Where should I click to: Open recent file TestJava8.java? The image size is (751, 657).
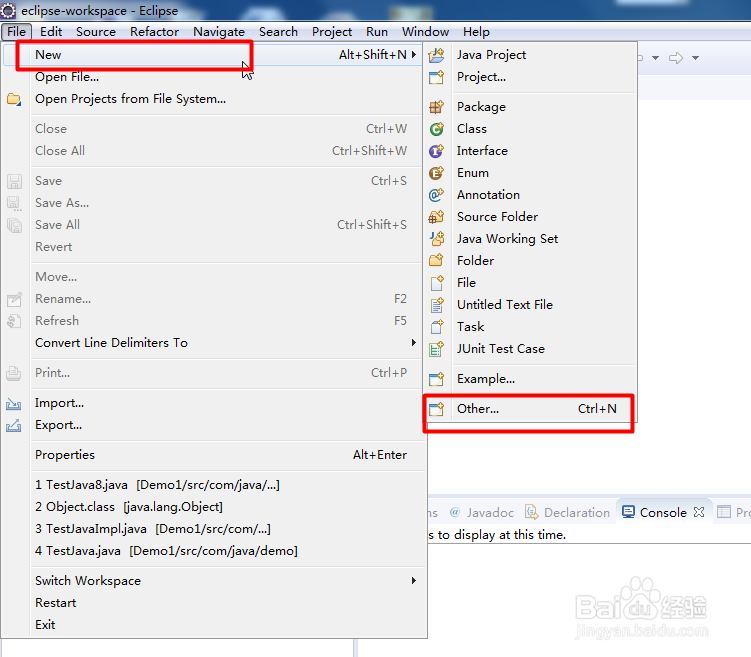click(x=214, y=485)
